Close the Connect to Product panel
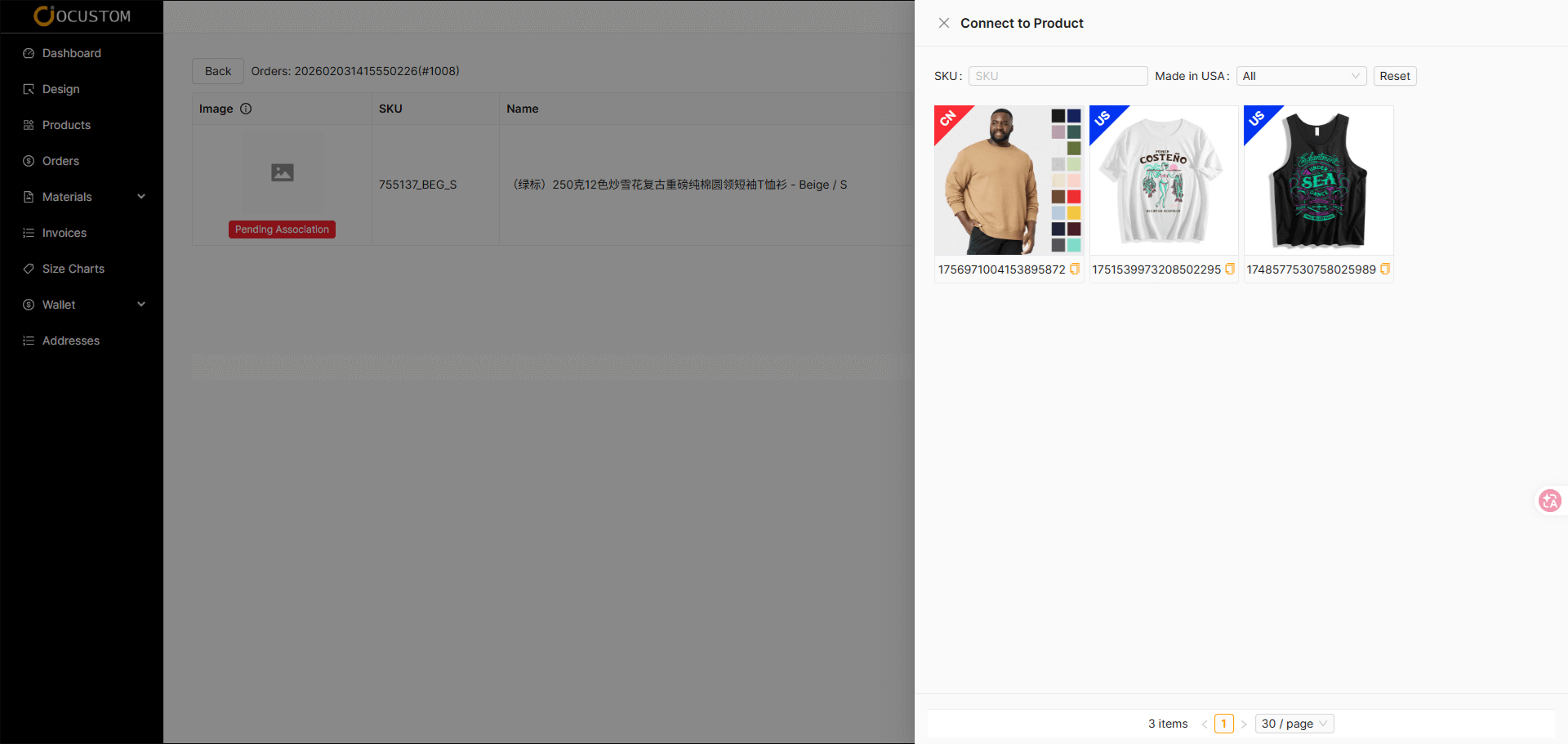 click(943, 23)
